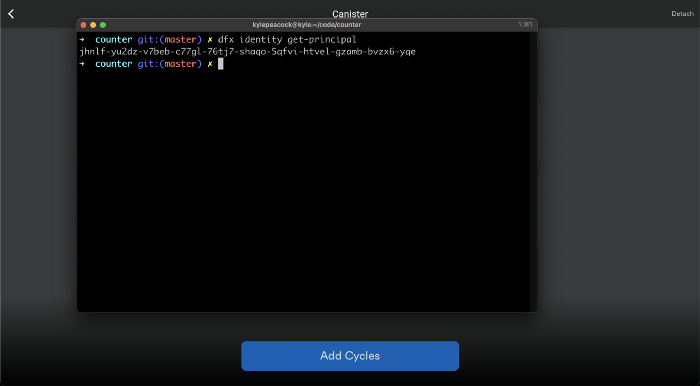Screen dimensions: 700x386
Task: Click 'git:(master)' label on first prompt line
Action: tap(170, 40)
